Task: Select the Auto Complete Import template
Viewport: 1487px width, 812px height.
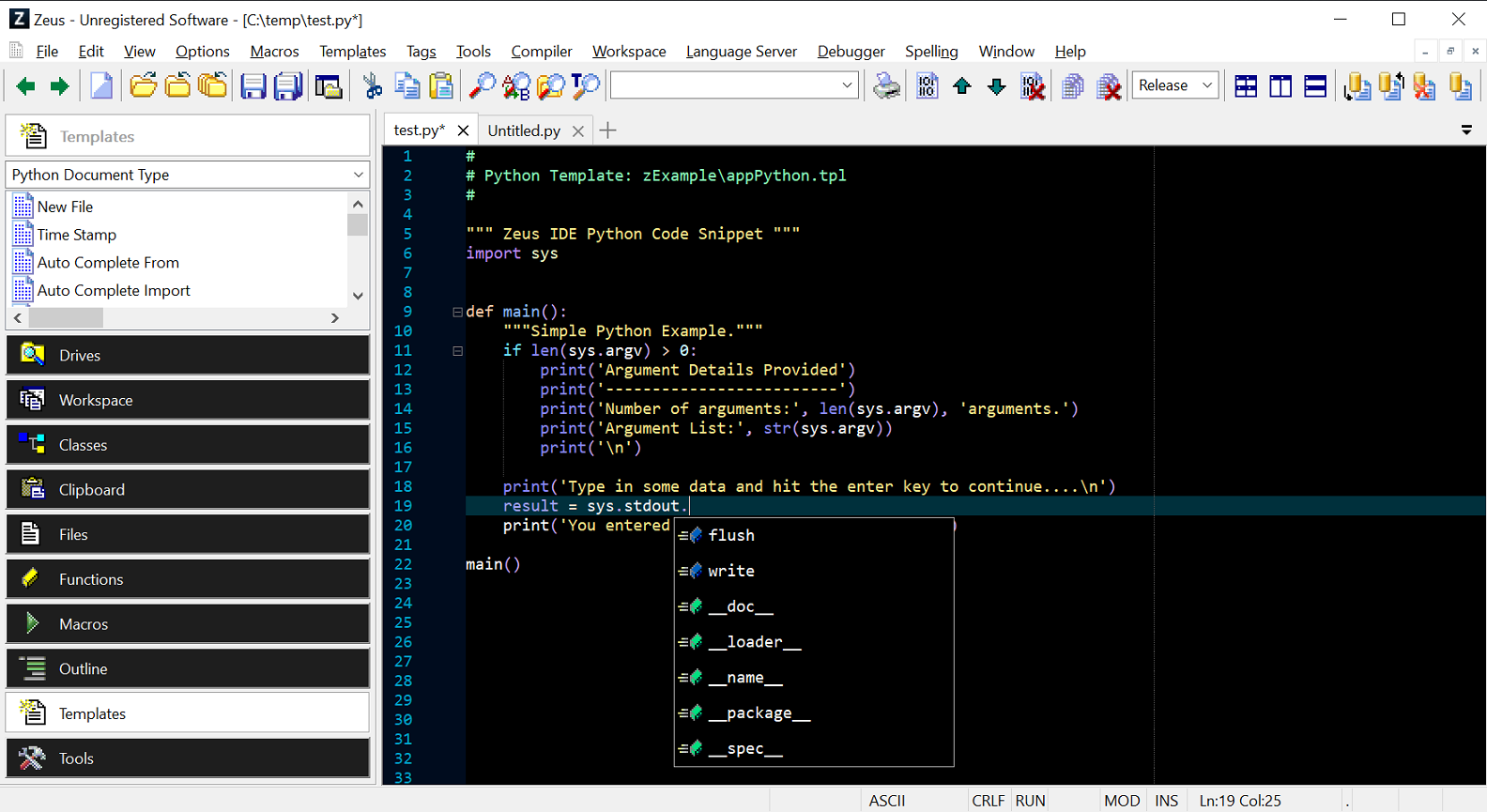Action: tap(114, 291)
